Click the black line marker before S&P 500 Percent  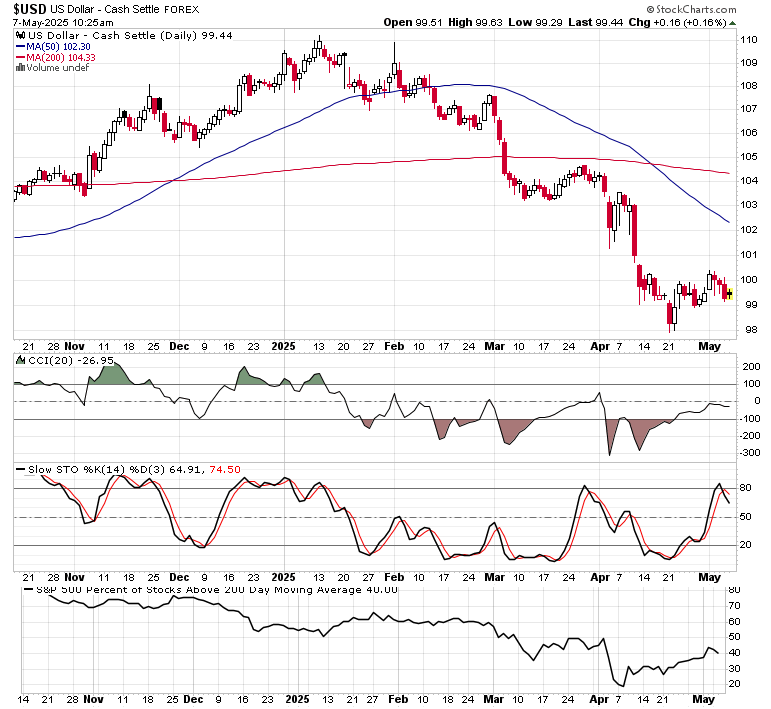pyautogui.click(x=29, y=589)
